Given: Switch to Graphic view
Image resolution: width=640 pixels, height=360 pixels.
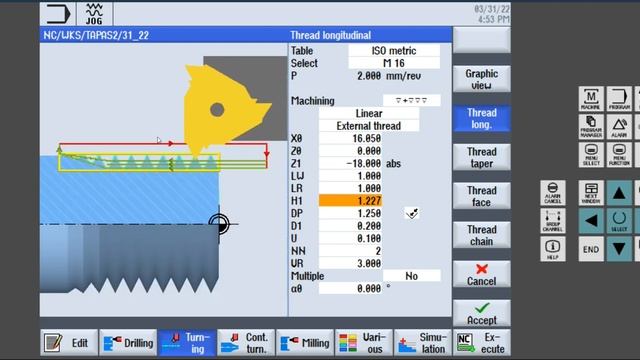Looking at the screenshot, I should [482, 79].
